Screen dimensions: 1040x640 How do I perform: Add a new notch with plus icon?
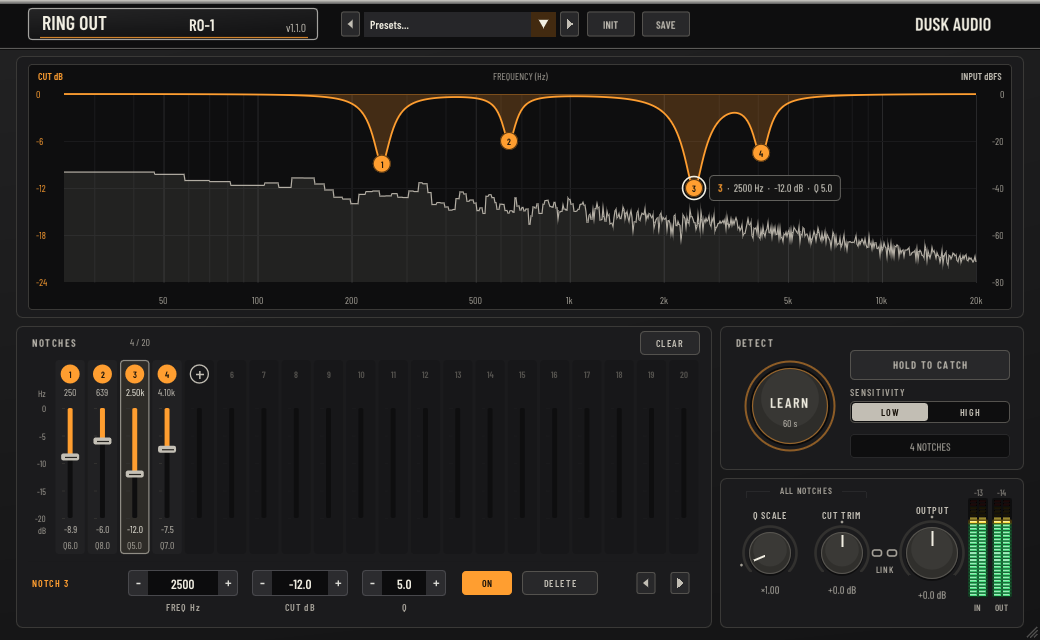coord(199,374)
